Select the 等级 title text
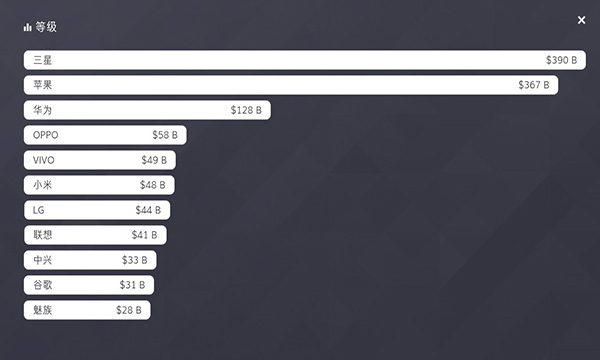The width and height of the screenshot is (600, 360). [46, 27]
